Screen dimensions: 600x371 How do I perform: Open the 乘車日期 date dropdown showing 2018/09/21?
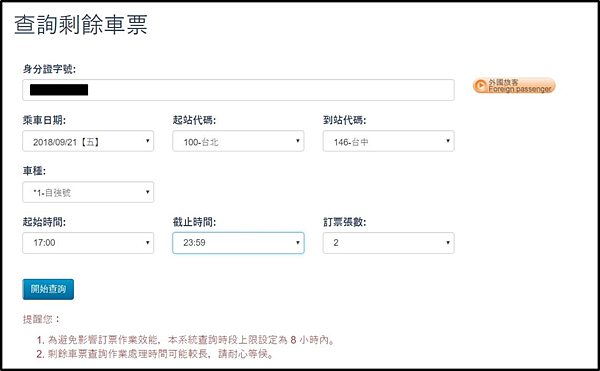pyautogui.click(x=88, y=141)
